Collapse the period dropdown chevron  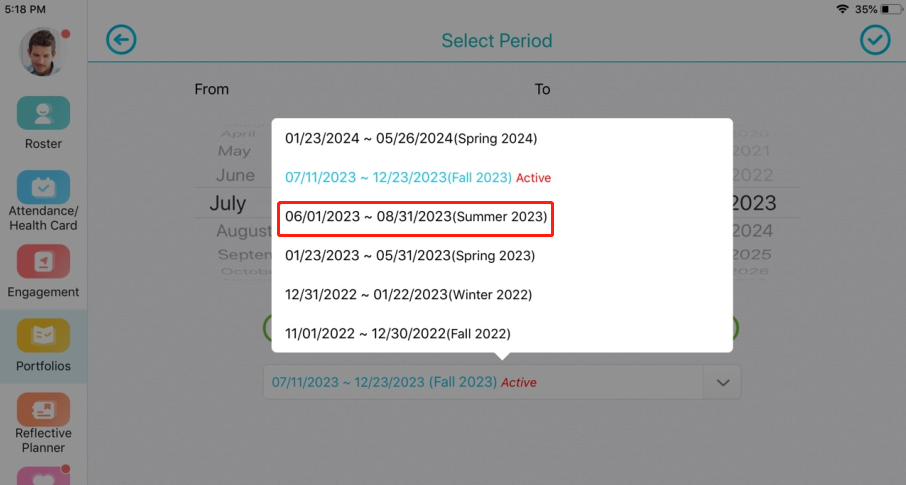click(723, 383)
